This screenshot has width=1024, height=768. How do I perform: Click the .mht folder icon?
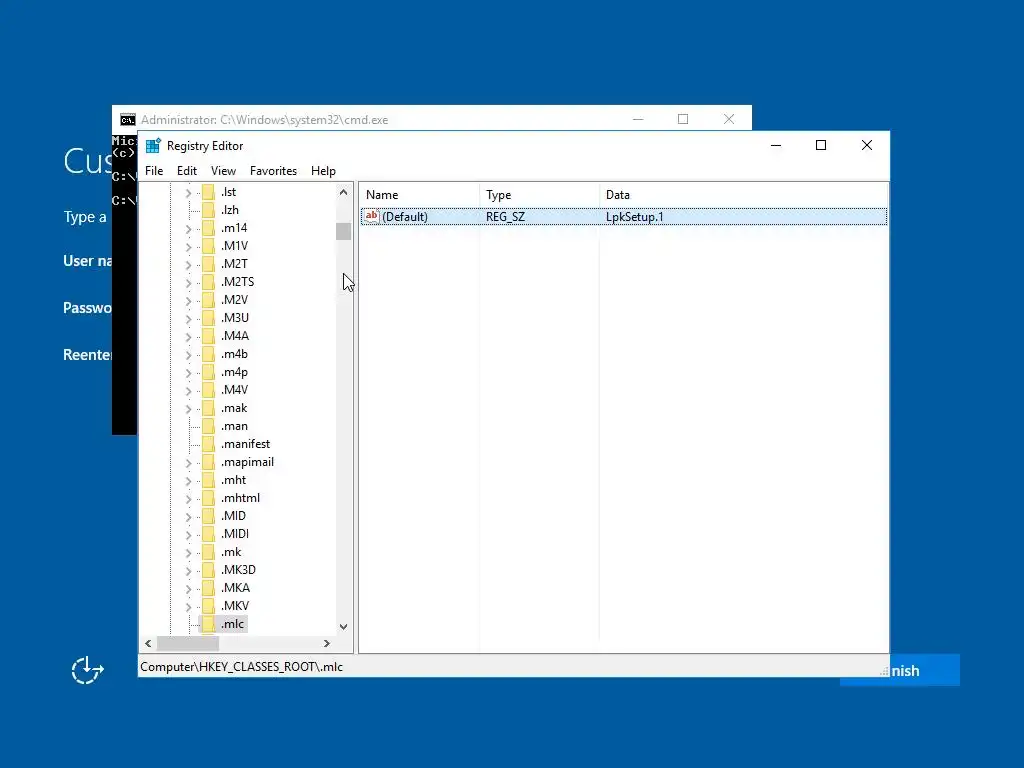point(208,480)
